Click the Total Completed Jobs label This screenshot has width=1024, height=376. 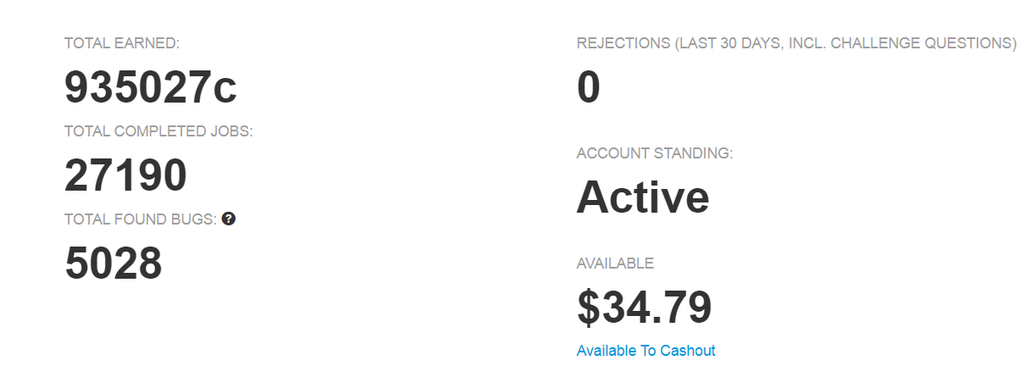click(159, 131)
